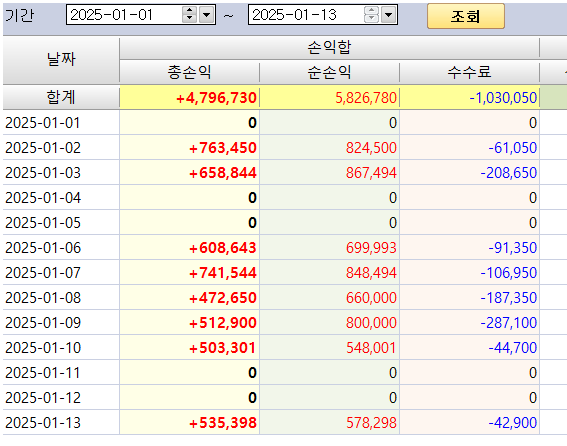This screenshot has width=567, height=446.
Task: Open the start date calendar dropdown
Action: pyautogui.click(x=207, y=15)
